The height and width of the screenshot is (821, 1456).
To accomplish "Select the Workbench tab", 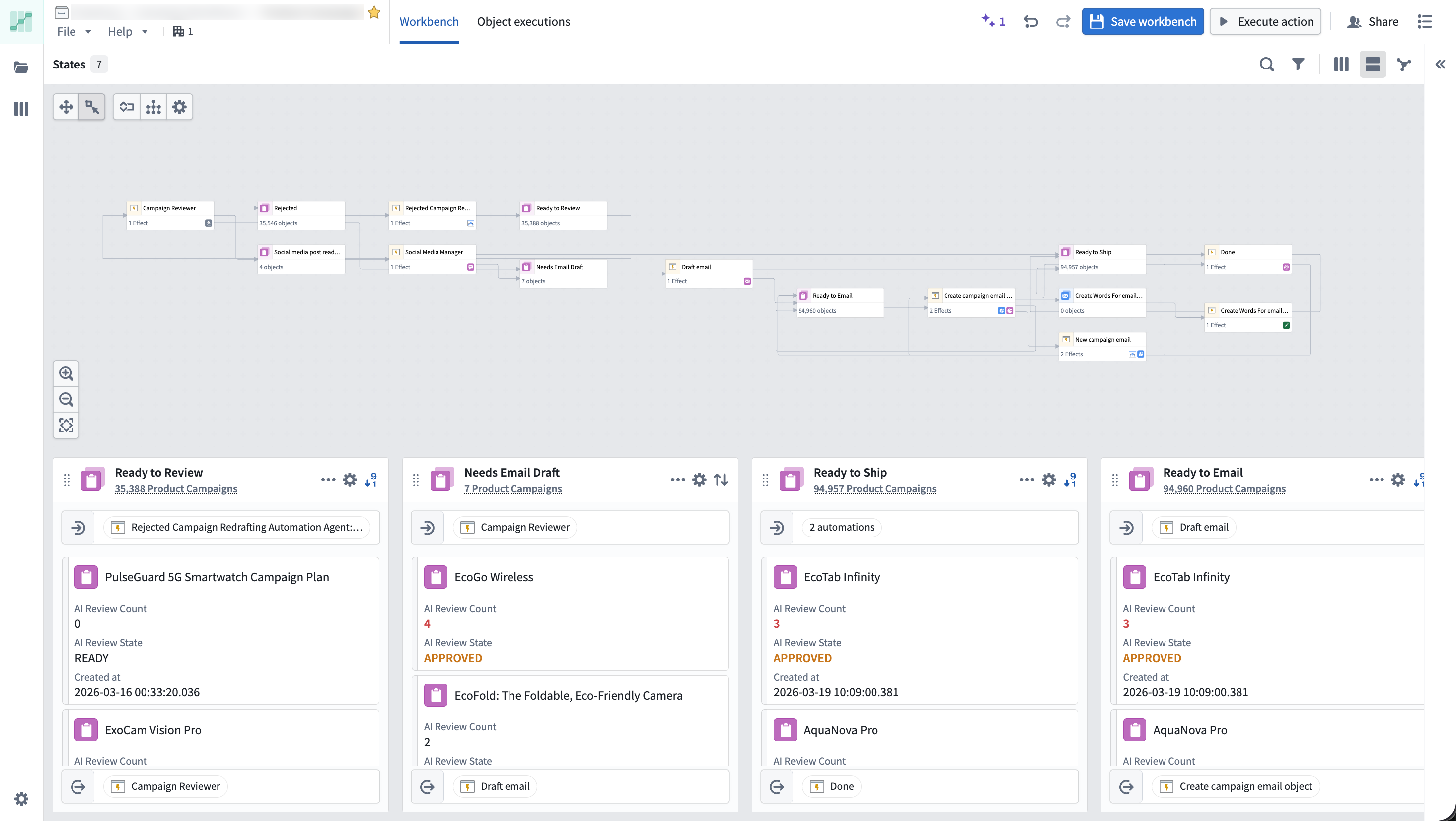I will pyautogui.click(x=429, y=21).
